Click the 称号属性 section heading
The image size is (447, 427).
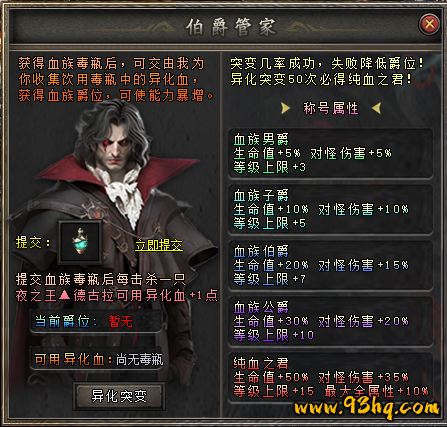tap(331, 108)
